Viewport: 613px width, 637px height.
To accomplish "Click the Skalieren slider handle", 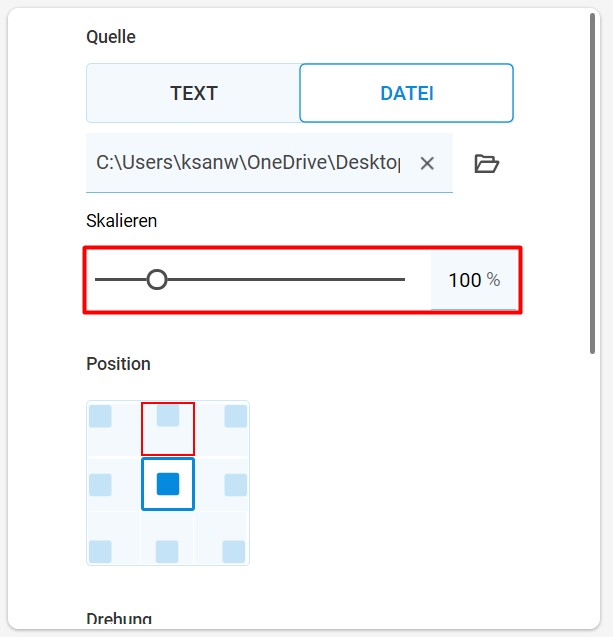I will [x=157, y=280].
